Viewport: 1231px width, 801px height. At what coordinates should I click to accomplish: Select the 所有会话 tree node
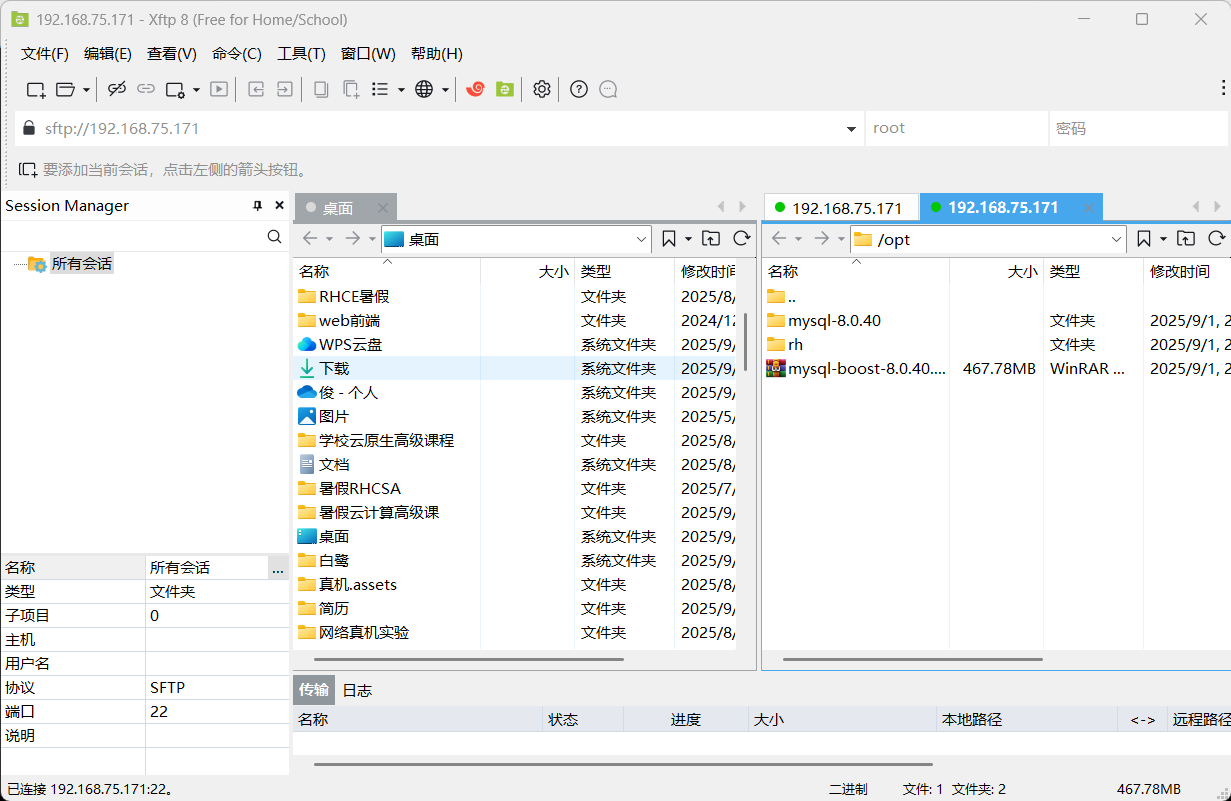pyautogui.click(x=82, y=264)
